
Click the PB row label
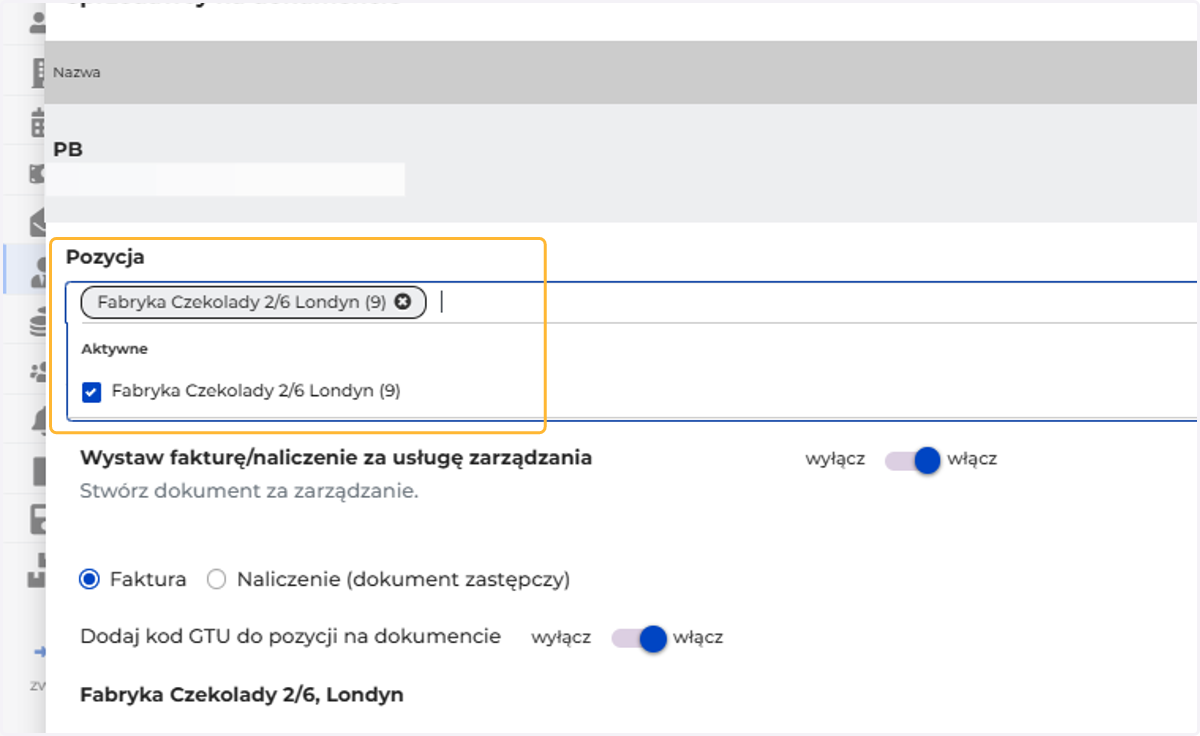[68, 149]
